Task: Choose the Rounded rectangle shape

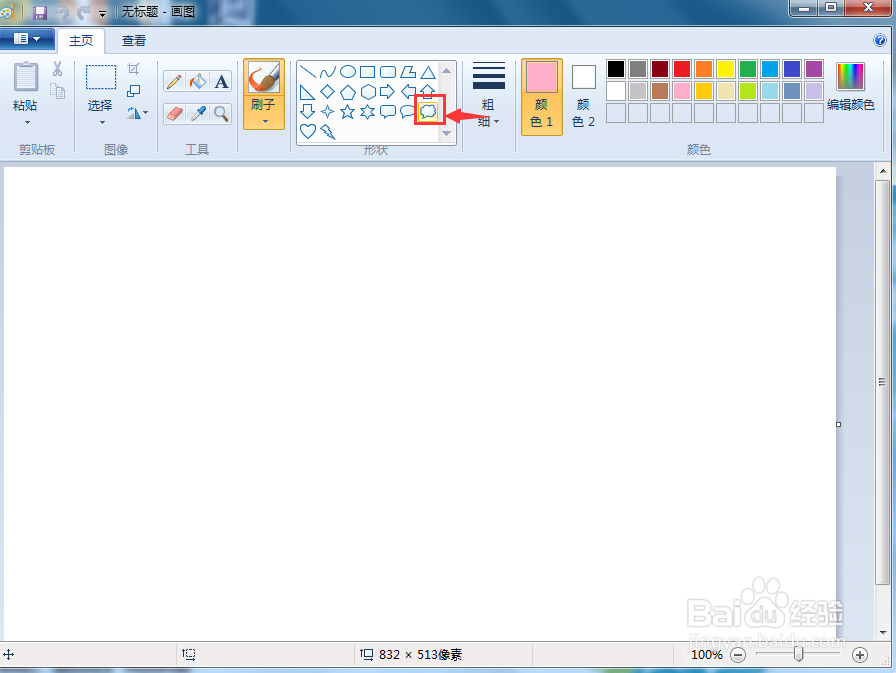Action: [x=388, y=72]
